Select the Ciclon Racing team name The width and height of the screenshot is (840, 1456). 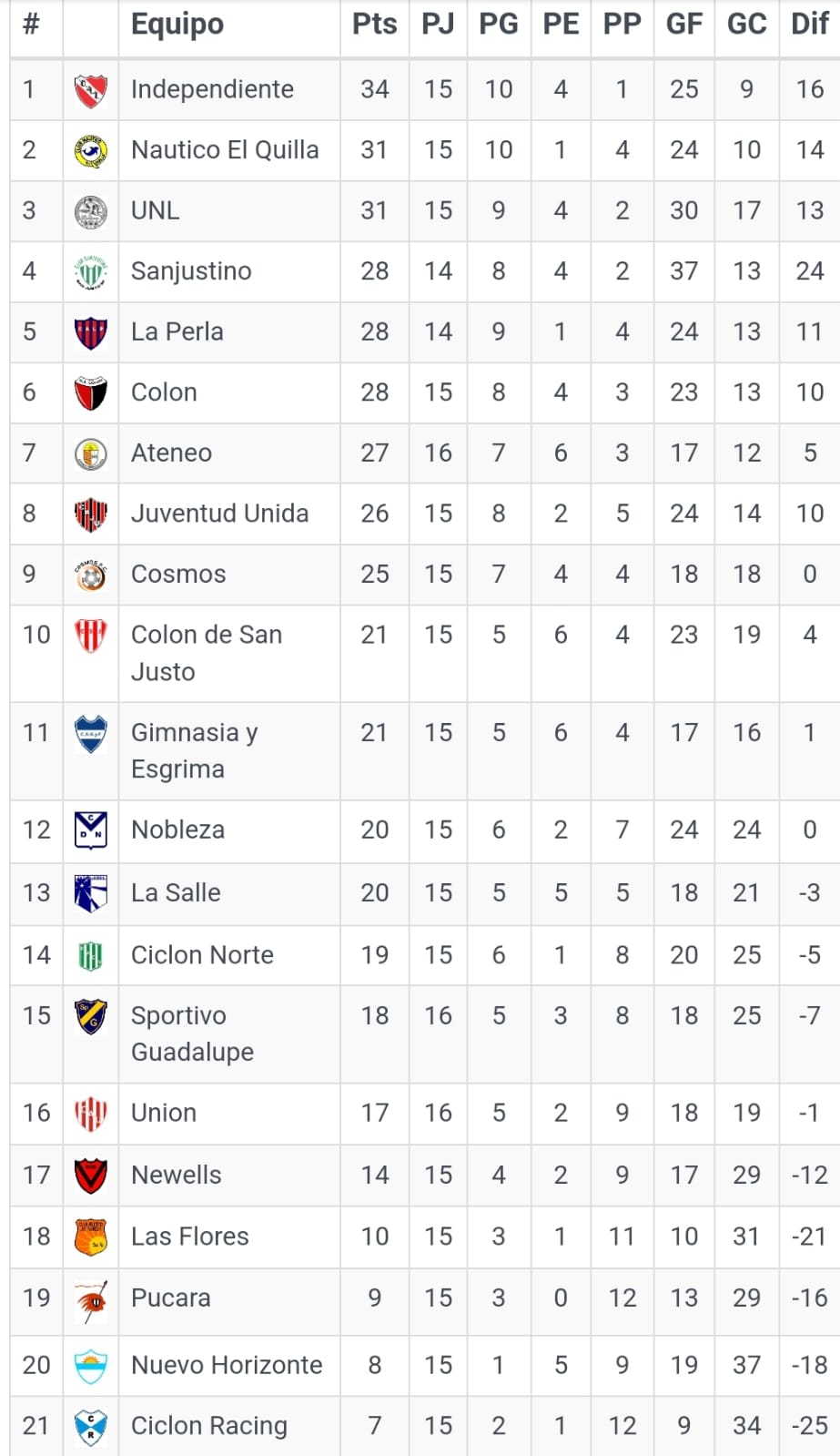click(208, 1426)
